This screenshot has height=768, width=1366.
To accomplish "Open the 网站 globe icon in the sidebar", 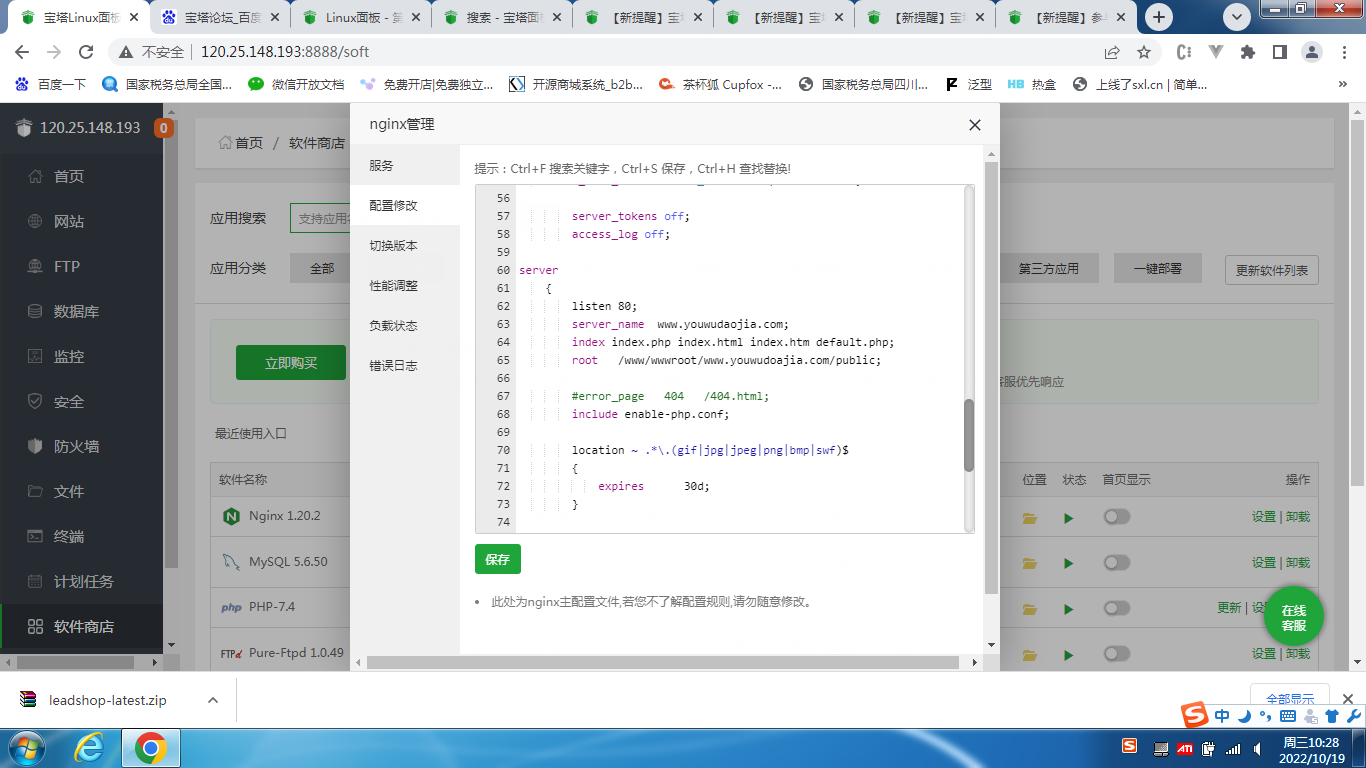I will pyautogui.click(x=36, y=222).
